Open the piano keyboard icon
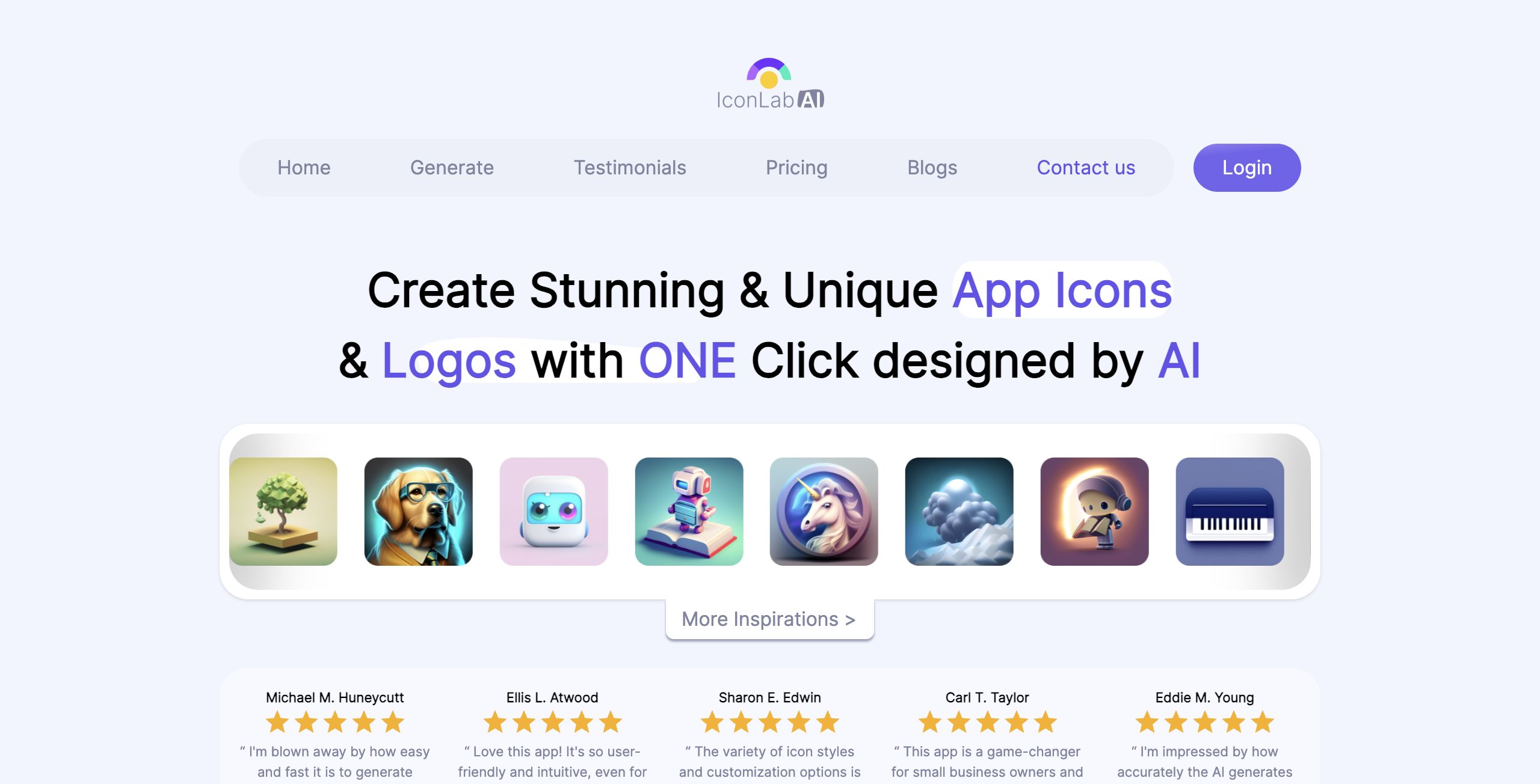 click(1230, 512)
